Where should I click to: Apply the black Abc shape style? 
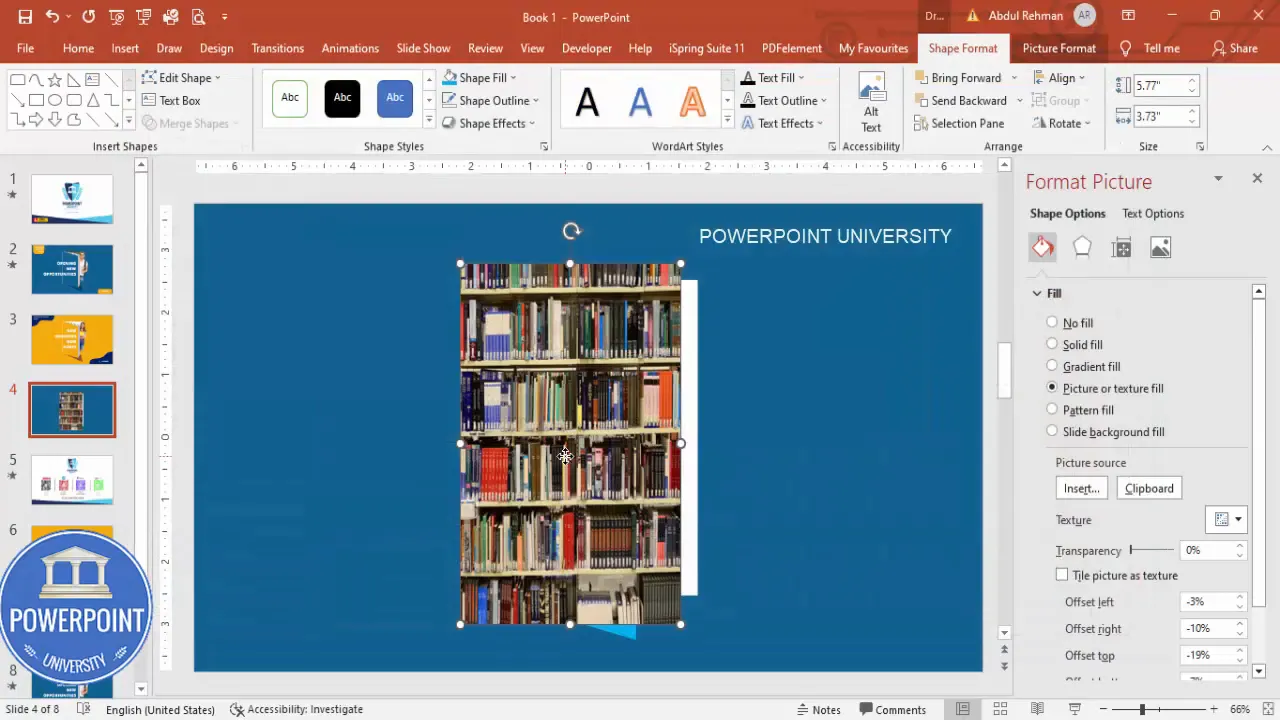pyautogui.click(x=342, y=98)
